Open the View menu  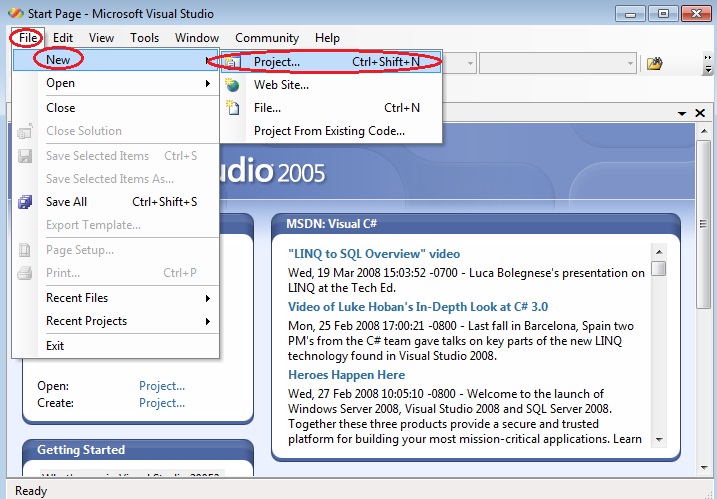(101, 38)
